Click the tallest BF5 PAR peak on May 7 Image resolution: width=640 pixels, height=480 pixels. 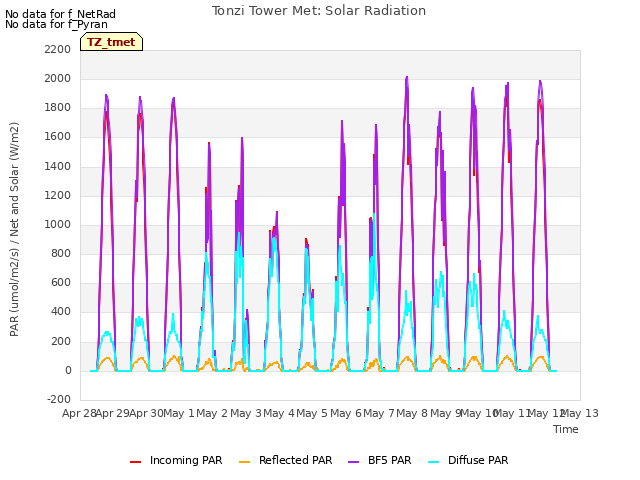tap(407, 78)
